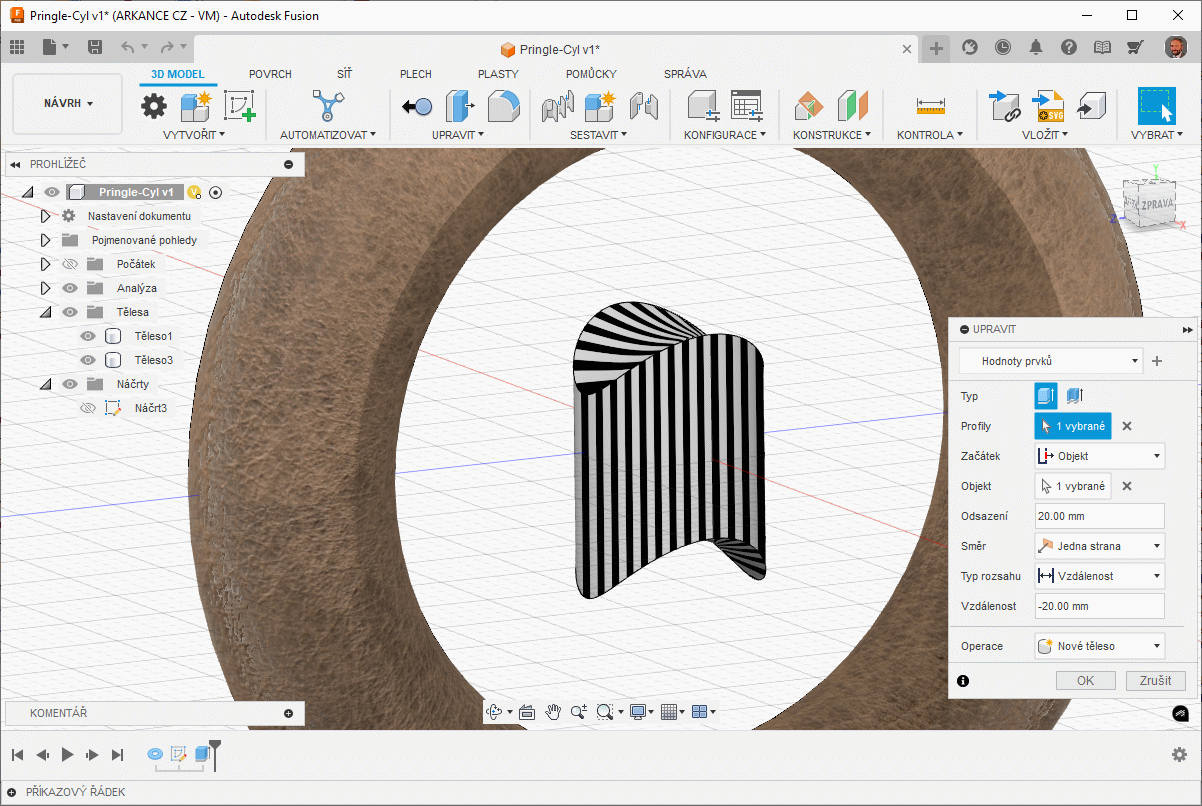Screen dimensions: 1202x806
Task: Collapse the Náčrty folder
Action: pos(45,384)
